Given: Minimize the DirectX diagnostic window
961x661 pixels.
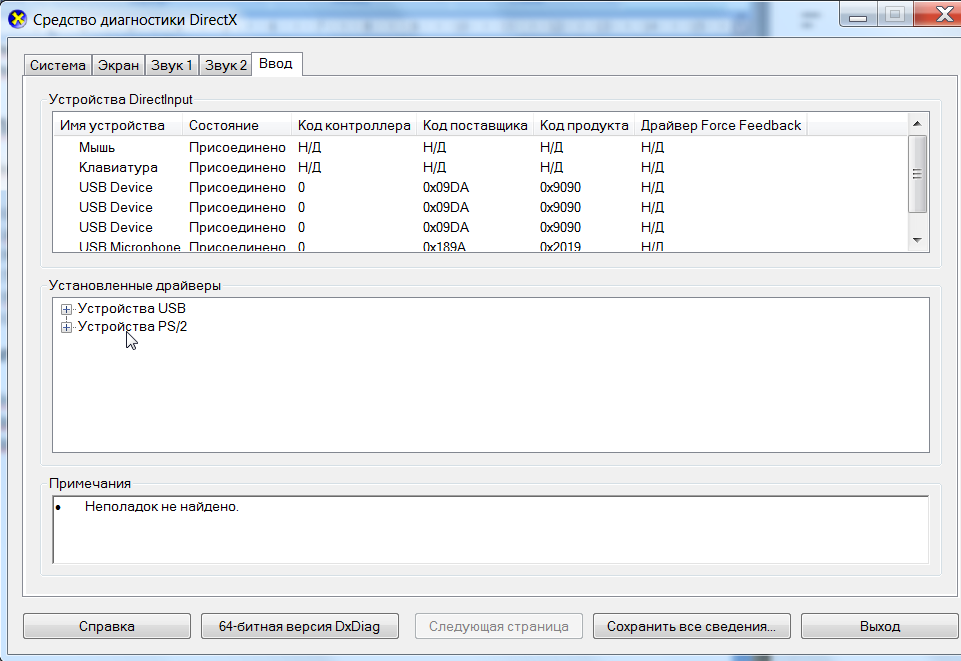Looking at the screenshot, I should point(857,15).
